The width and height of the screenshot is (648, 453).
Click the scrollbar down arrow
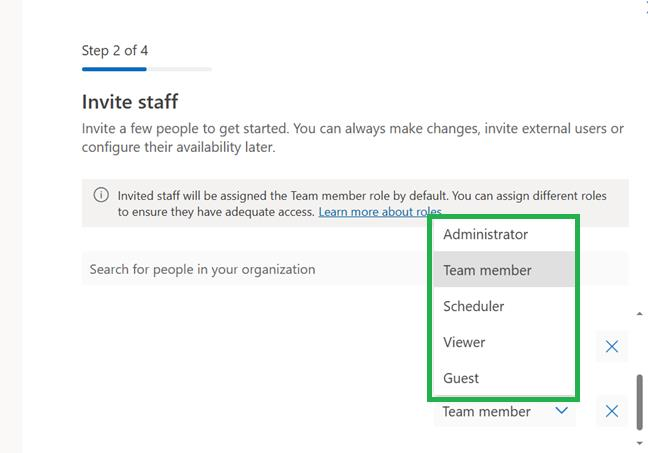pos(640,441)
